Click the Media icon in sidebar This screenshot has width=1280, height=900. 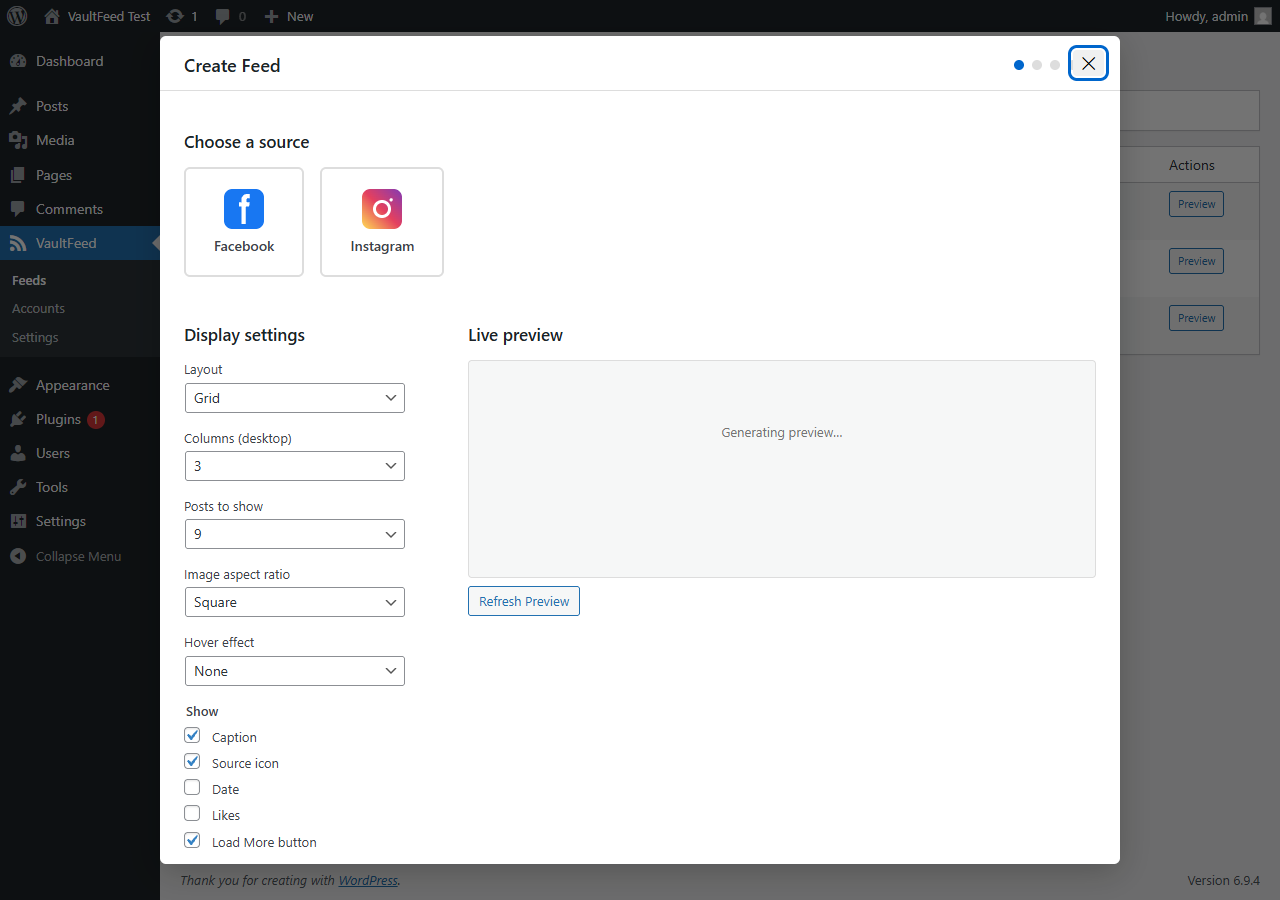[18, 140]
